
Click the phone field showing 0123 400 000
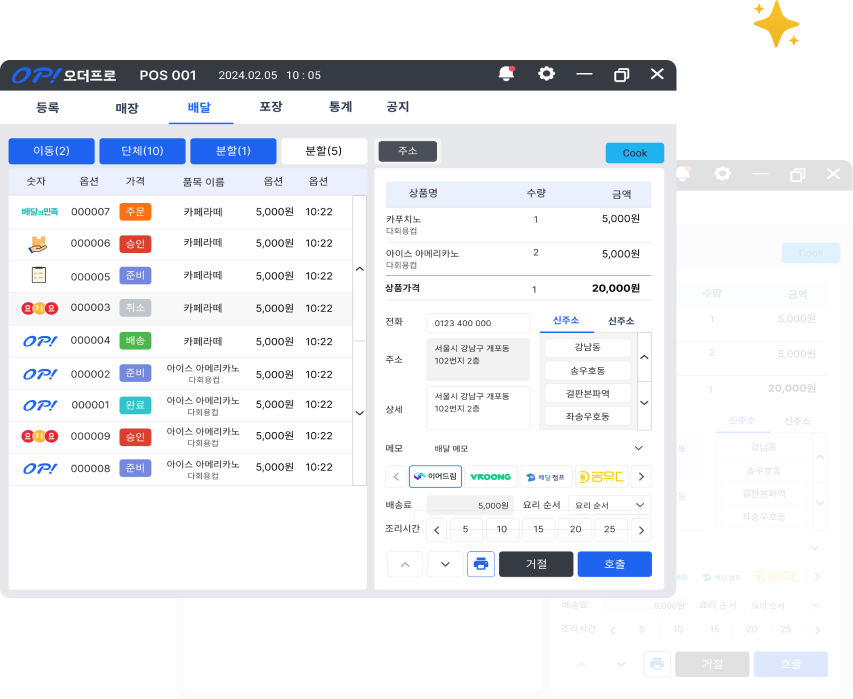tap(478, 323)
